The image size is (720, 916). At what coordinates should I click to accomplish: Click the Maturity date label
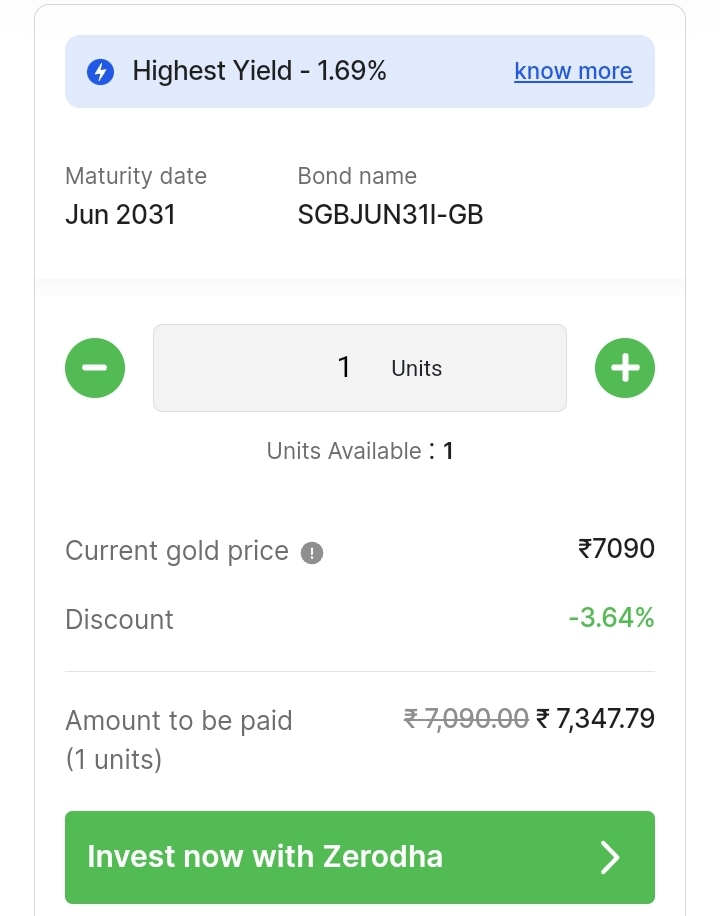coord(136,176)
